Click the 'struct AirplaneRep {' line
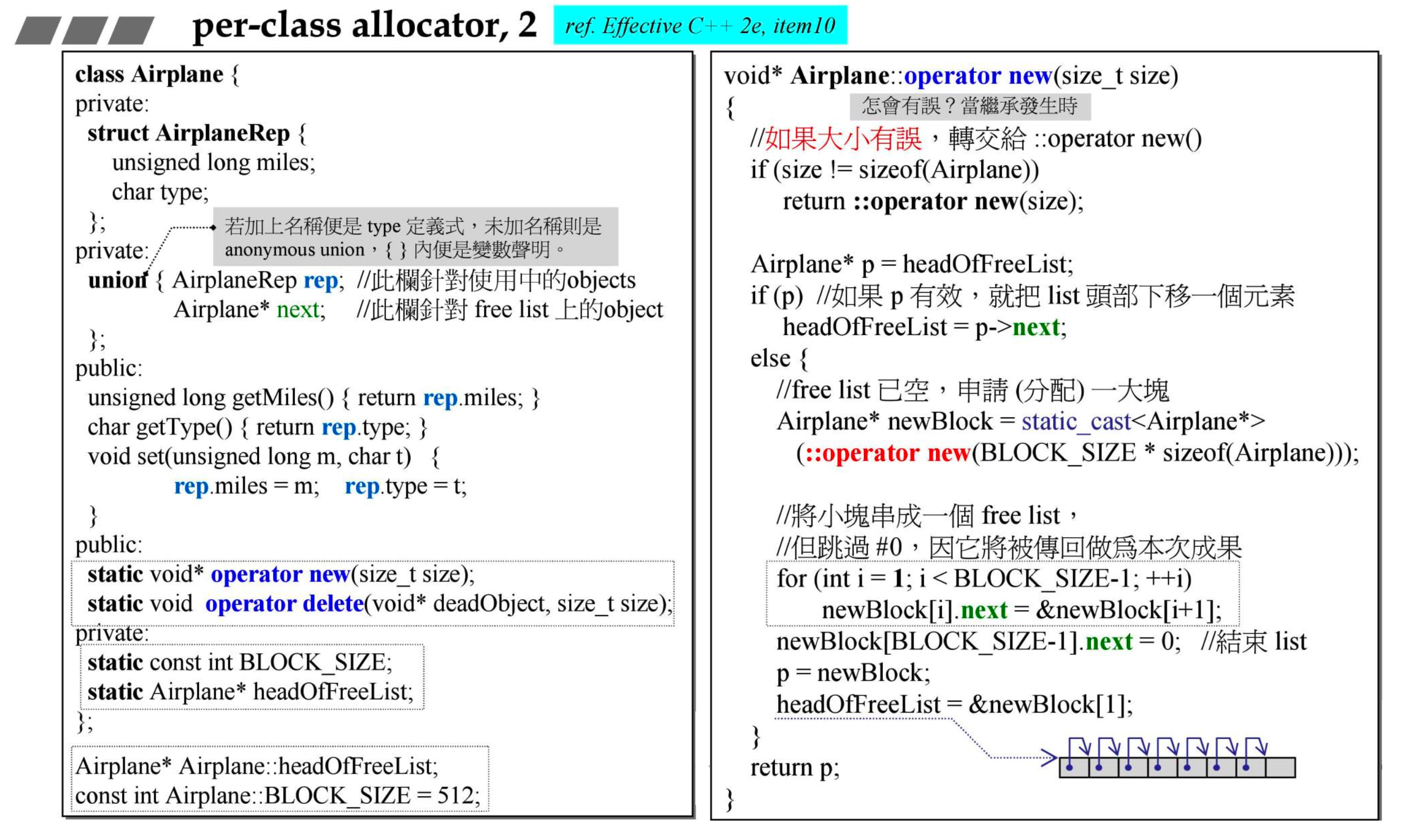 point(197,133)
